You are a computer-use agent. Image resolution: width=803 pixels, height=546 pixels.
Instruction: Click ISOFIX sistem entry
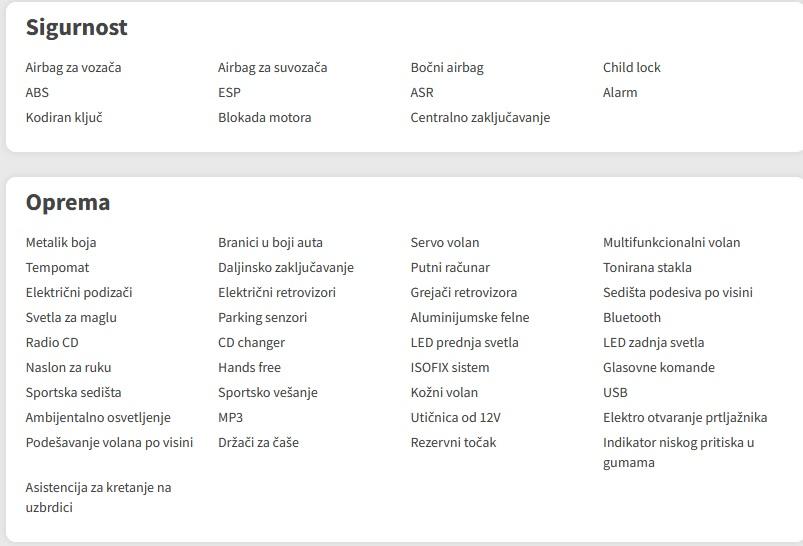pyautogui.click(x=450, y=368)
